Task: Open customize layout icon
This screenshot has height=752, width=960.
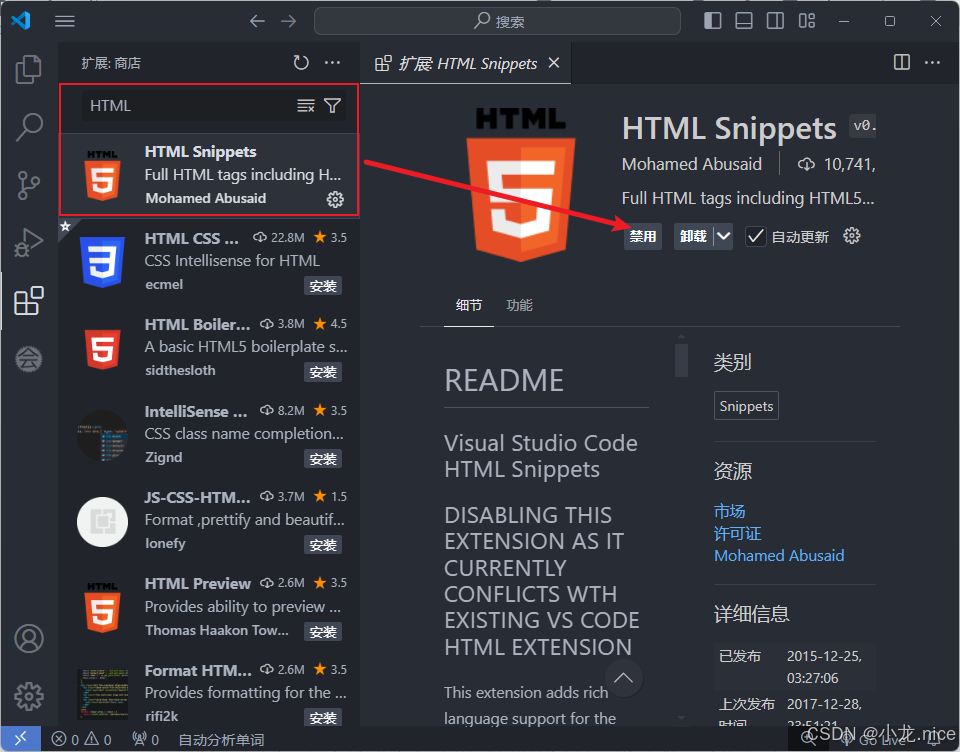Action: click(x=807, y=21)
